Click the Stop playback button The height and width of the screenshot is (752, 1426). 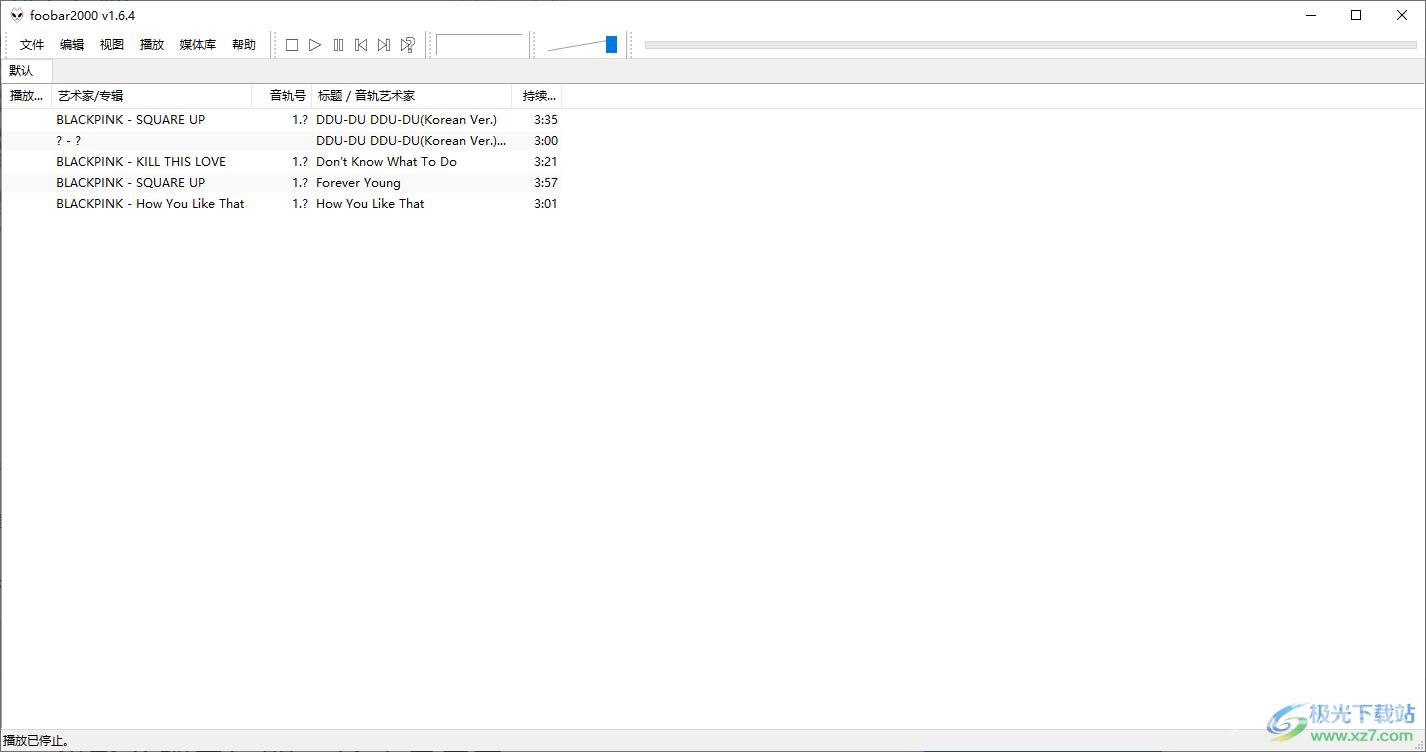coord(292,45)
